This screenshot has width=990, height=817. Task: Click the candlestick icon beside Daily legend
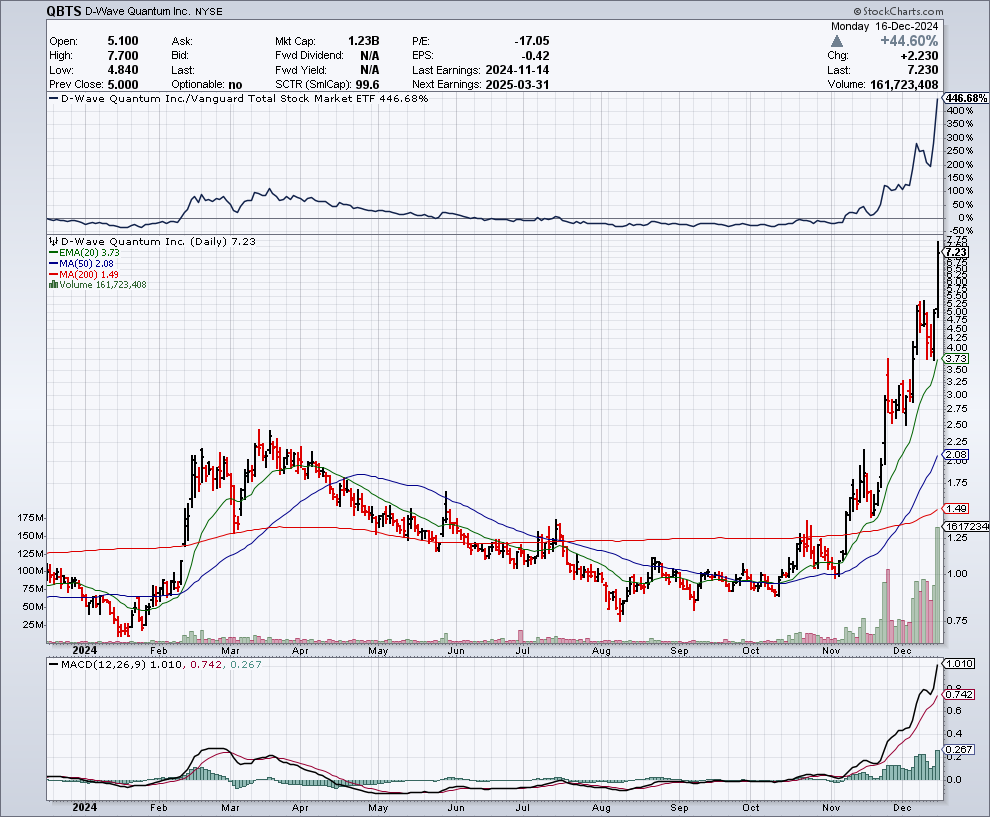coord(53,241)
